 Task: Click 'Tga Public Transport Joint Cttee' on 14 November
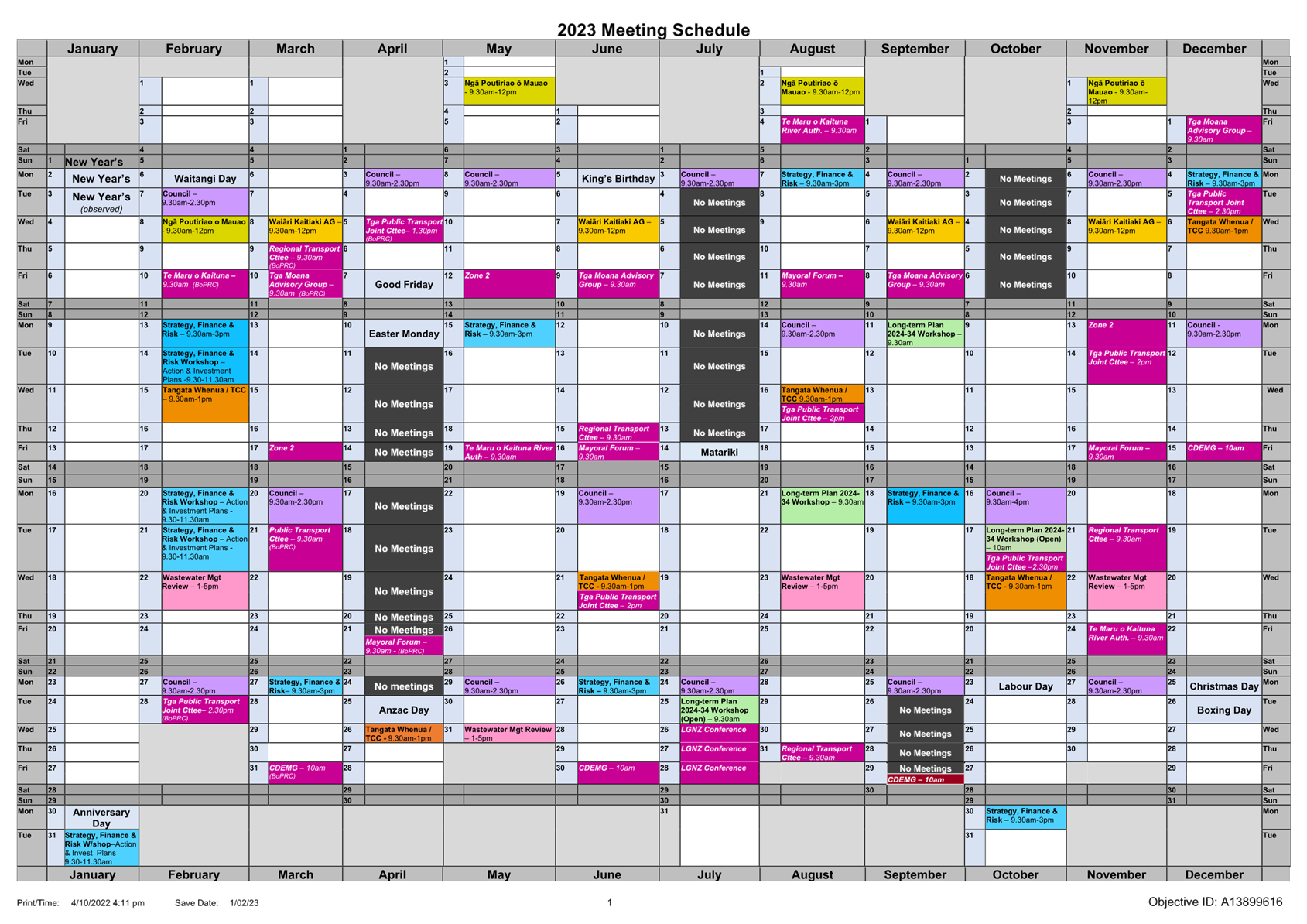(1127, 366)
